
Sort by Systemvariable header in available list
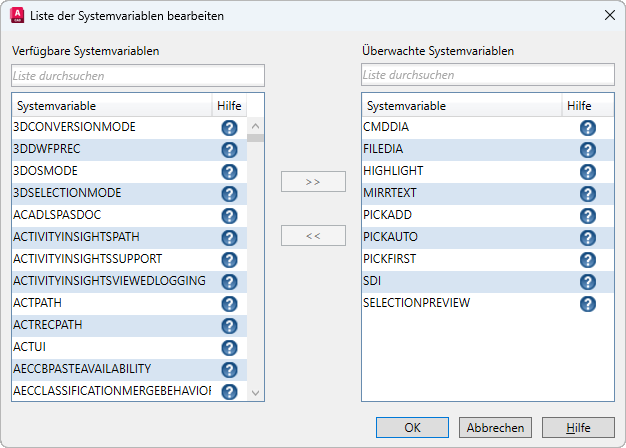(x=111, y=106)
